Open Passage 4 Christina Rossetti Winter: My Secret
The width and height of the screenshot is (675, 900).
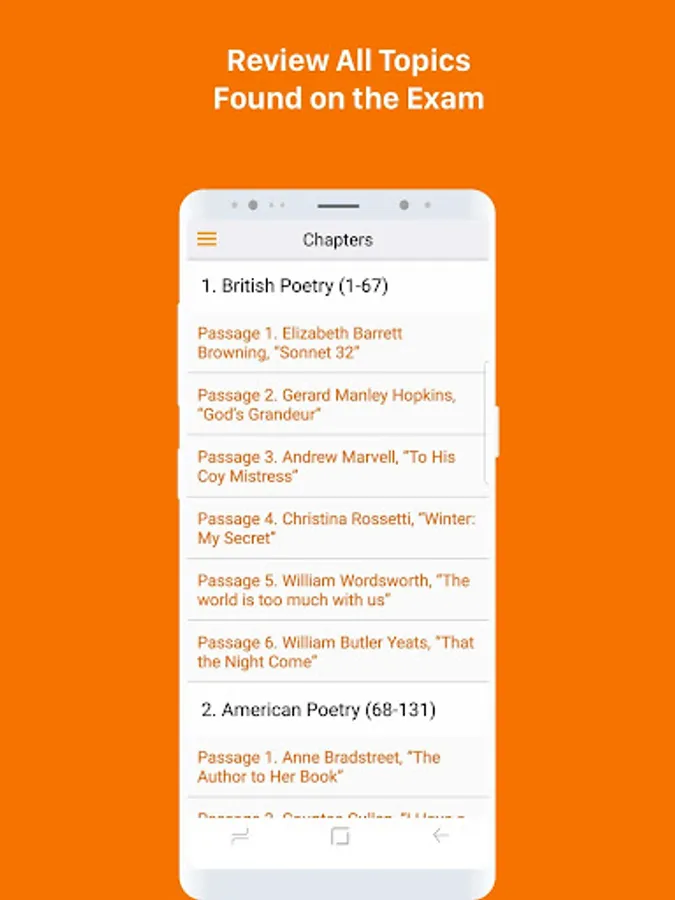[x=338, y=528]
